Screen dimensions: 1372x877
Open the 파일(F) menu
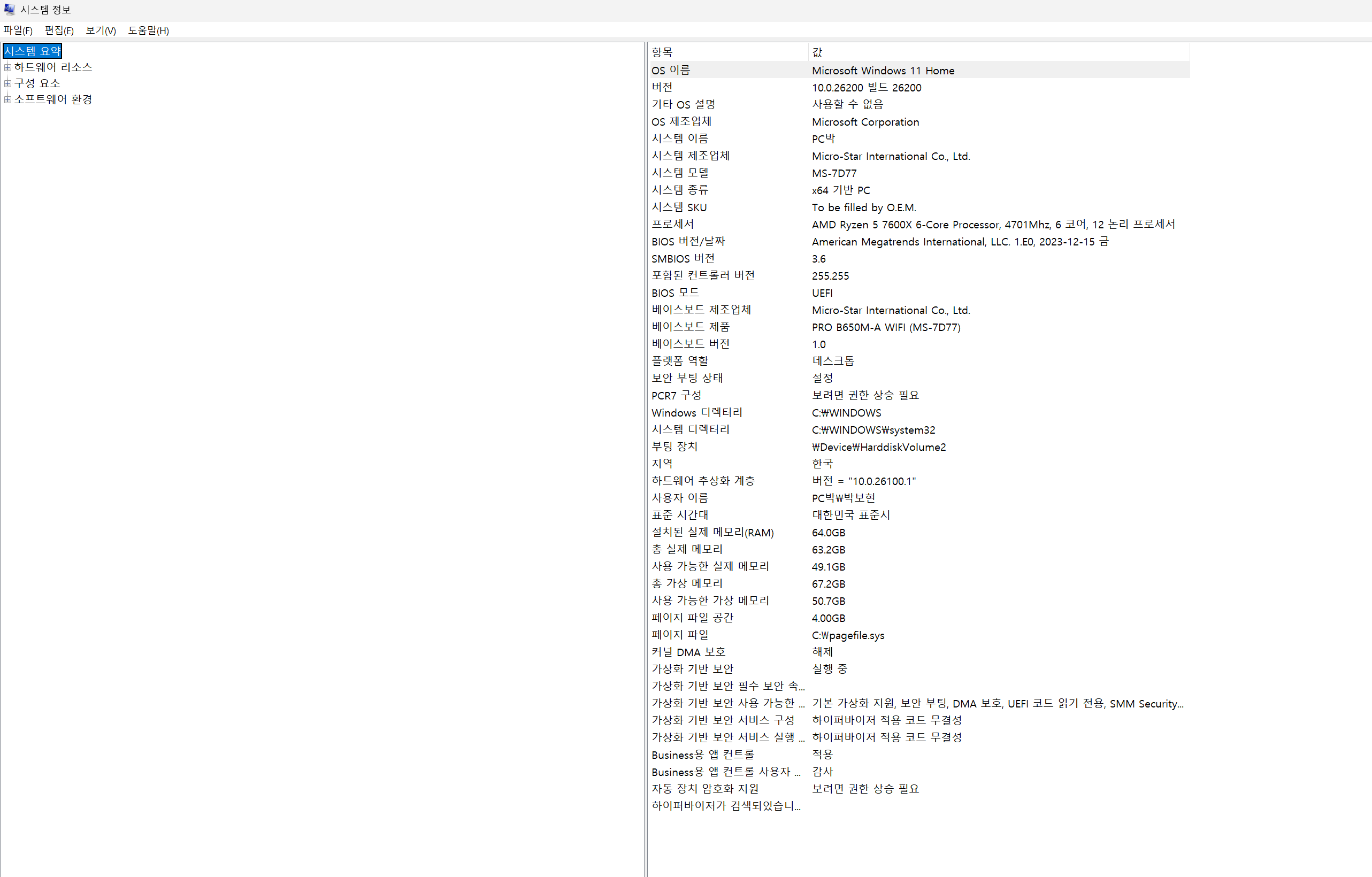pyautogui.click(x=18, y=31)
